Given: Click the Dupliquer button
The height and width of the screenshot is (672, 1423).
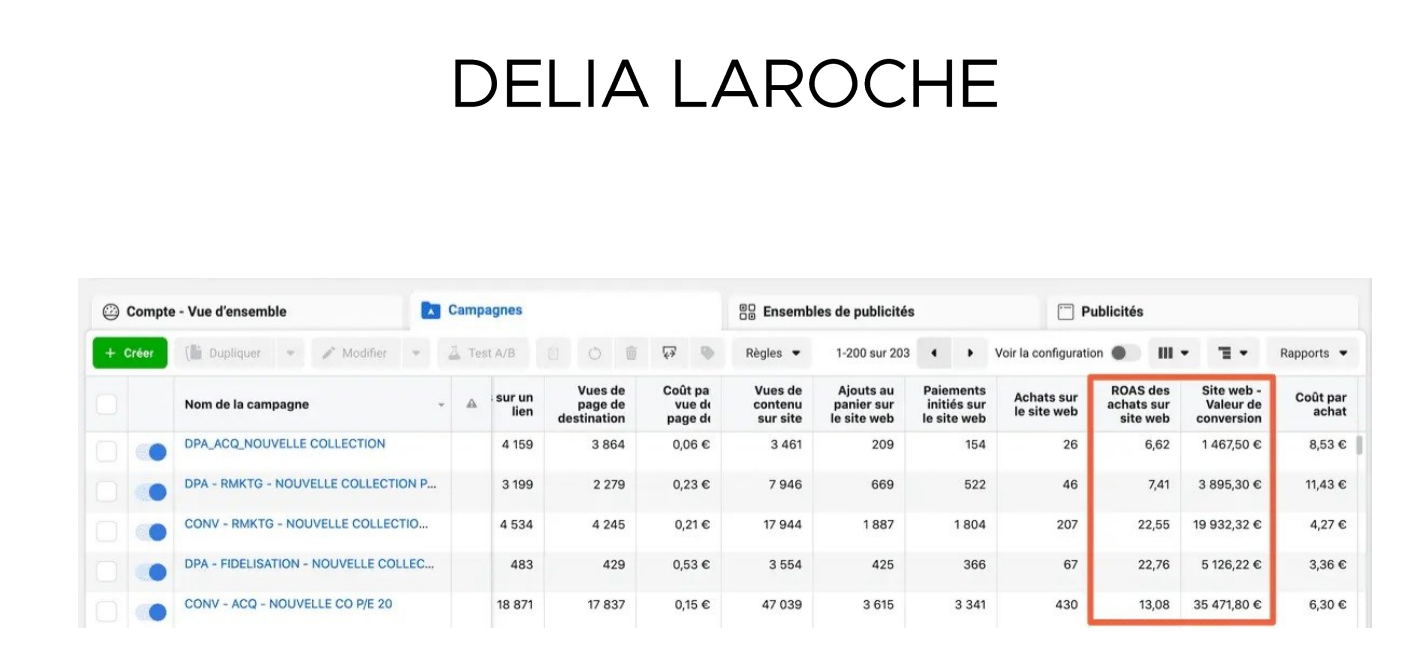Looking at the screenshot, I should click(225, 353).
